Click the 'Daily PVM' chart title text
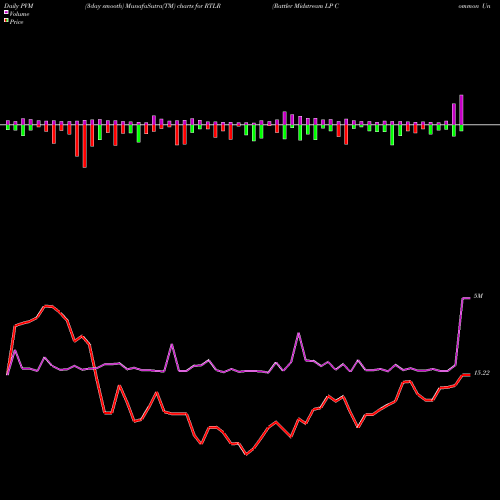Image resolution: width=500 pixels, height=500 pixels. [x=19, y=6]
